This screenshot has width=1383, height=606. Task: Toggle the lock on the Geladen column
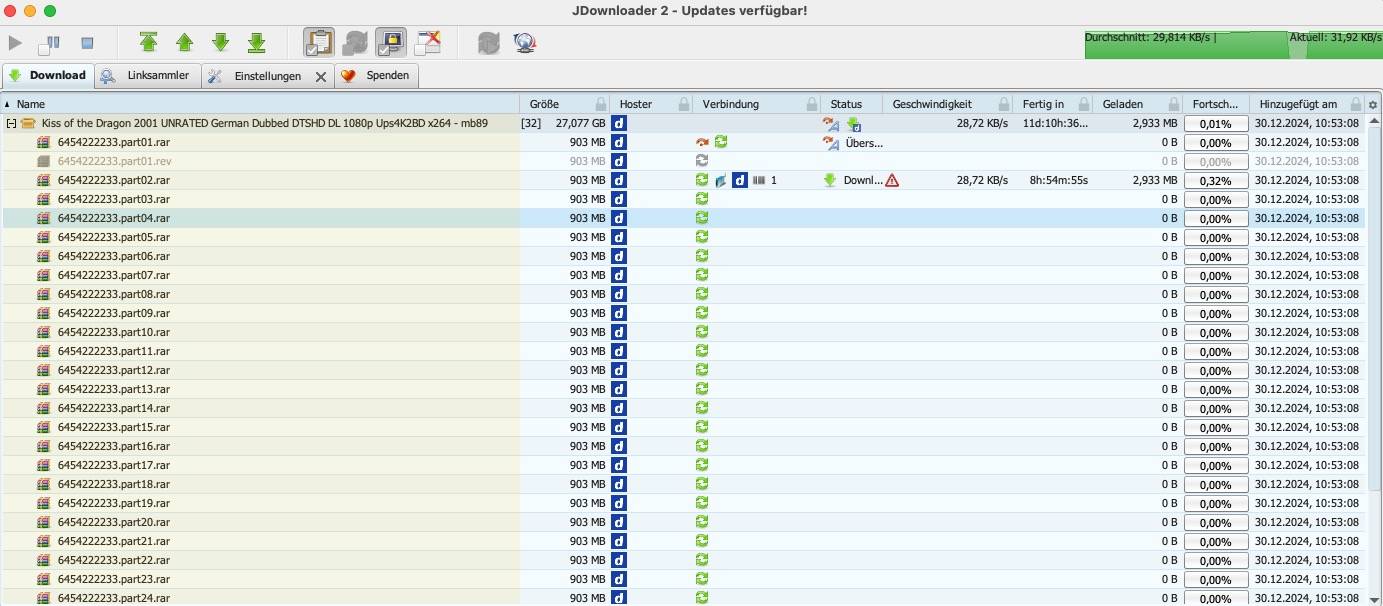point(1175,104)
